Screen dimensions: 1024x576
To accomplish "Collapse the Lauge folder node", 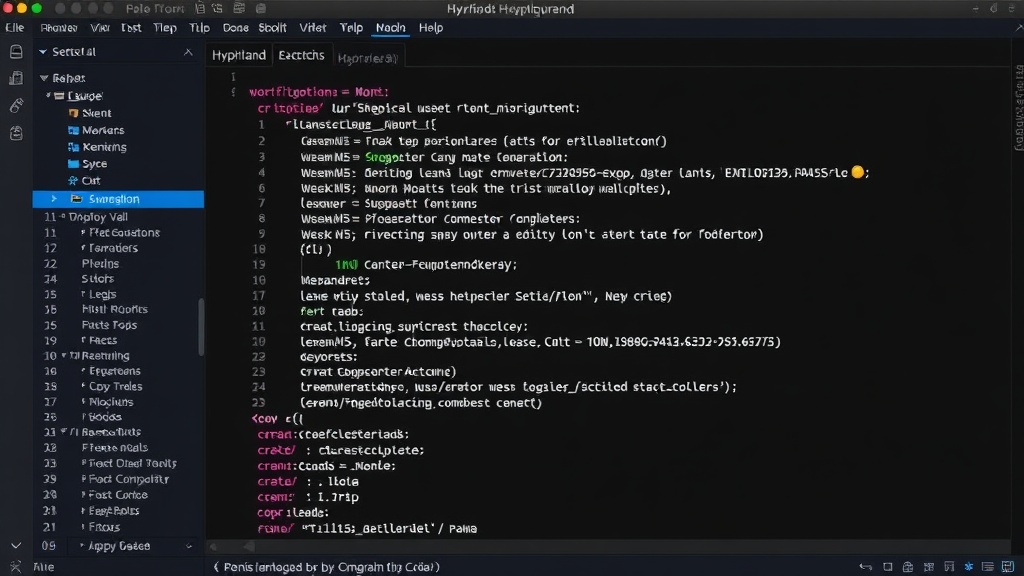I will pos(48,95).
